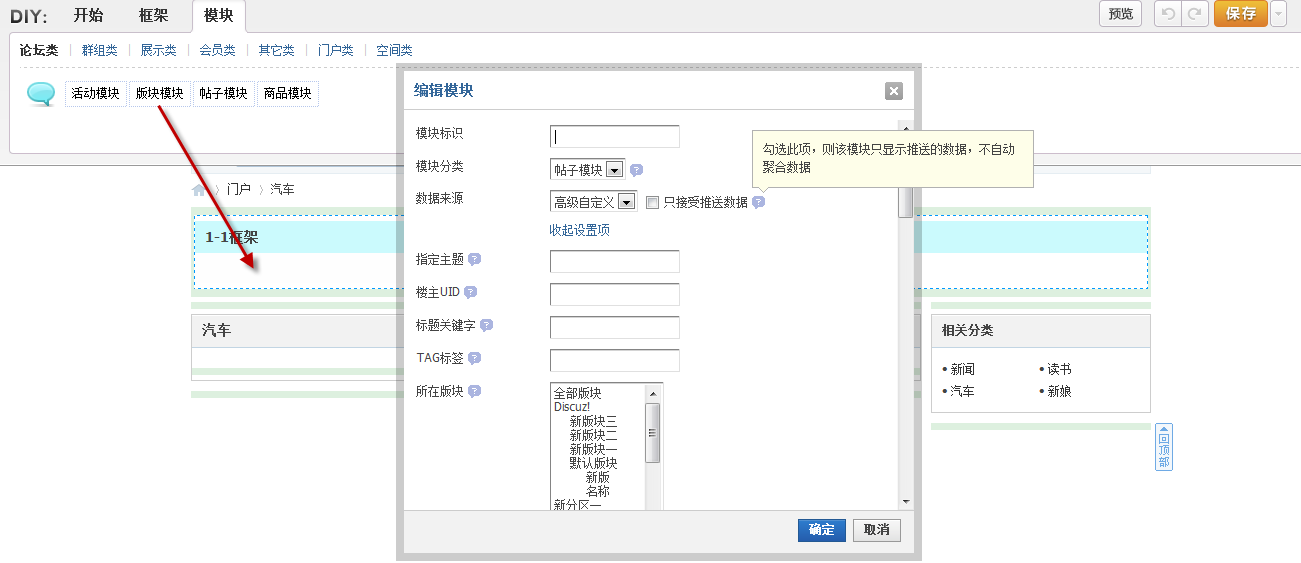Close the 编辑模块 dialog with the X
The height and width of the screenshot is (563, 1301).
894,91
